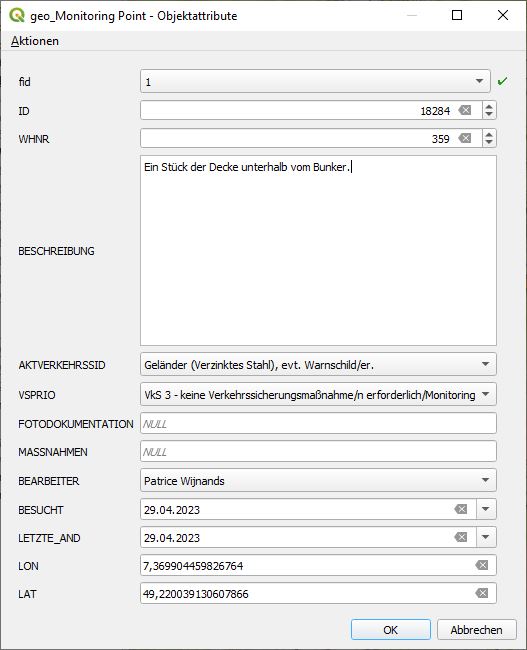Cancel with the Abbrechen button
The image size is (527, 650).
476,630
